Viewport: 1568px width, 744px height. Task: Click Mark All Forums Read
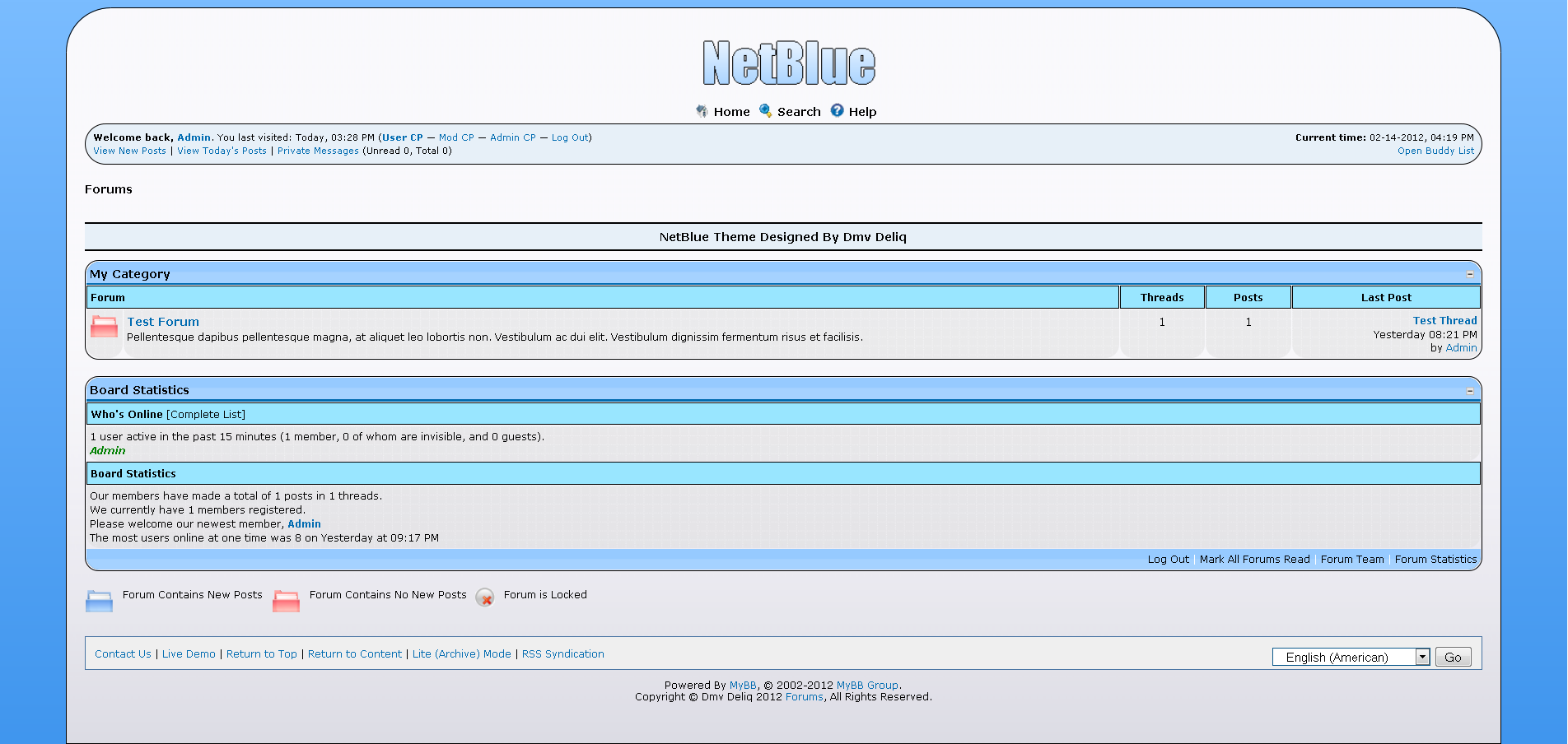click(x=1254, y=560)
